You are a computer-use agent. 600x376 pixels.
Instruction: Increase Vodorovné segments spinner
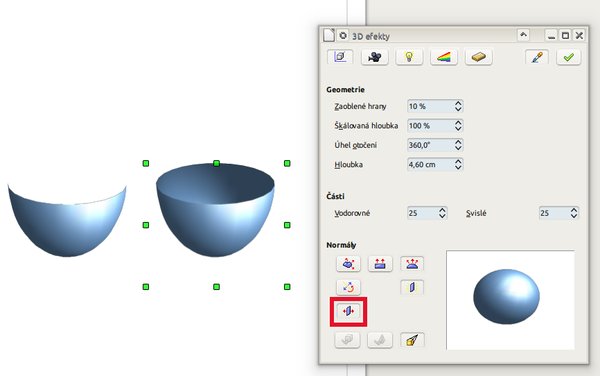click(x=442, y=210)
